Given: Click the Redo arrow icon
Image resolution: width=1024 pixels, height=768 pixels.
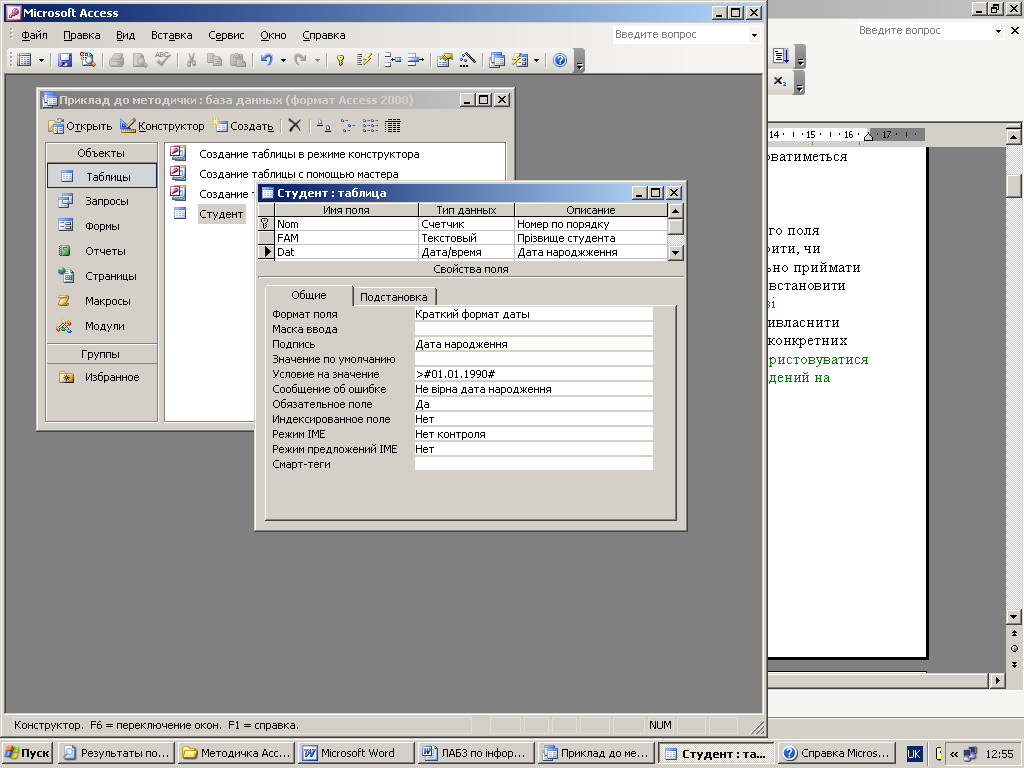Looking at the screenshot, I should pos(300,60).
